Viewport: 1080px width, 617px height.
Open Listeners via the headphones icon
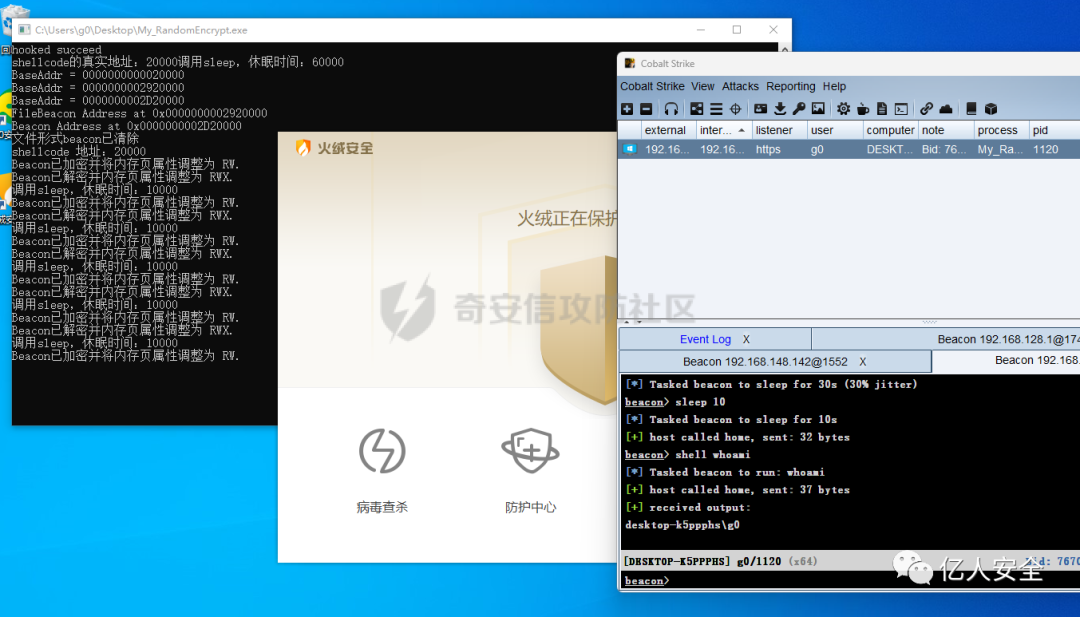pos(671,109)
